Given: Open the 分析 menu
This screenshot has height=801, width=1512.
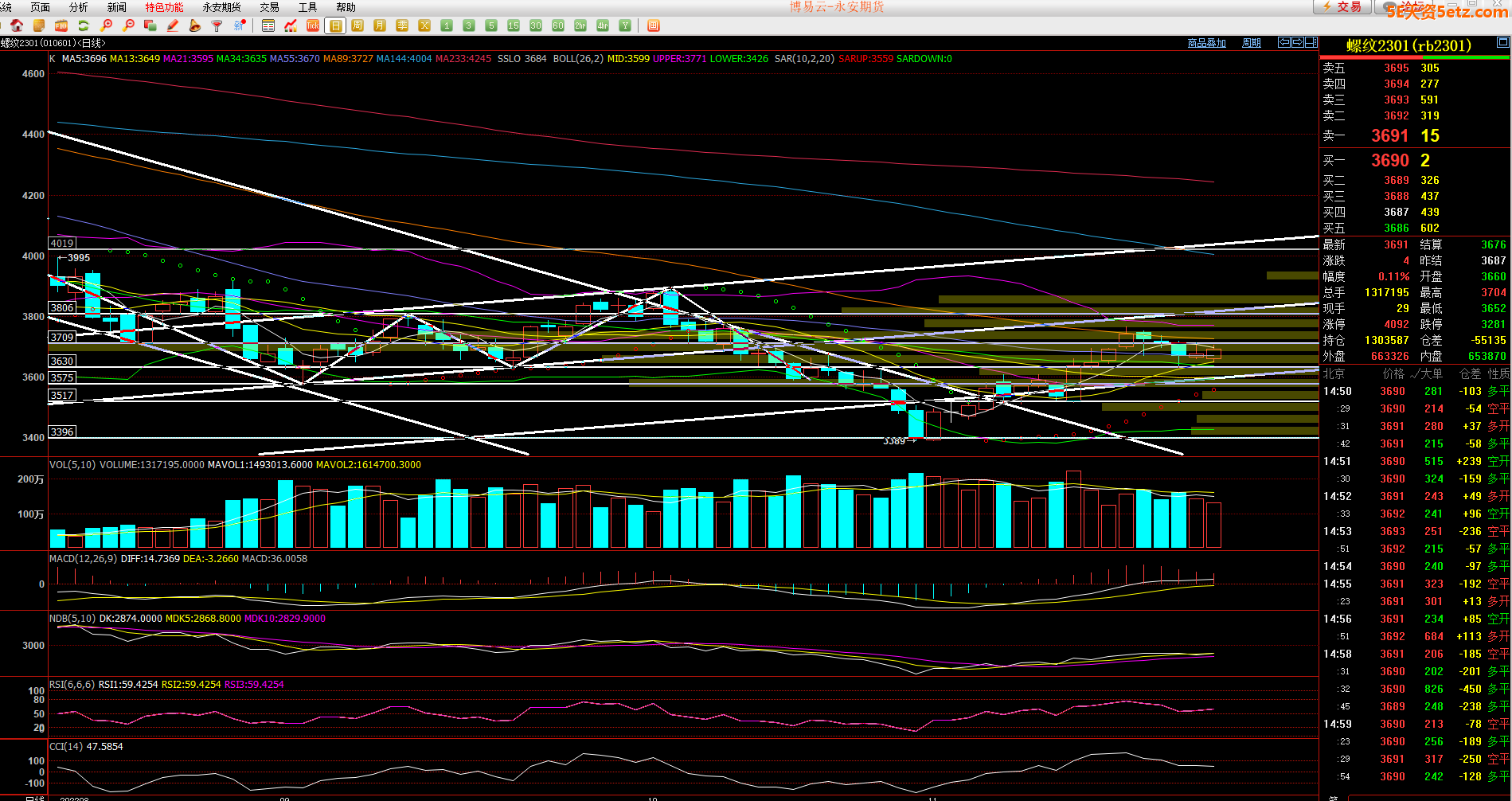Looking at the screenshot, I should [x=78, y=7].
